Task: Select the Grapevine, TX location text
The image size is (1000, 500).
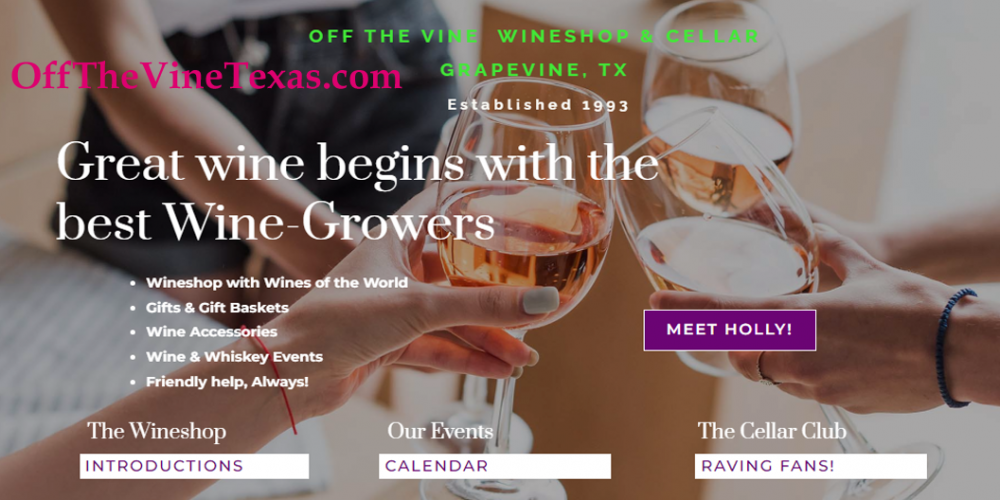Action: click(534, 70)
